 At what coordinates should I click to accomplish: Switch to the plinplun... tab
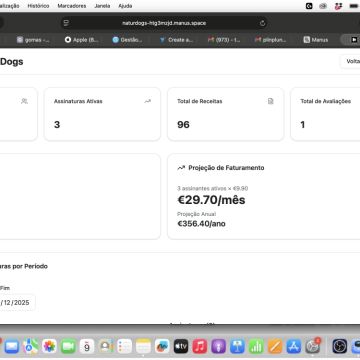[x=271, y=40]
